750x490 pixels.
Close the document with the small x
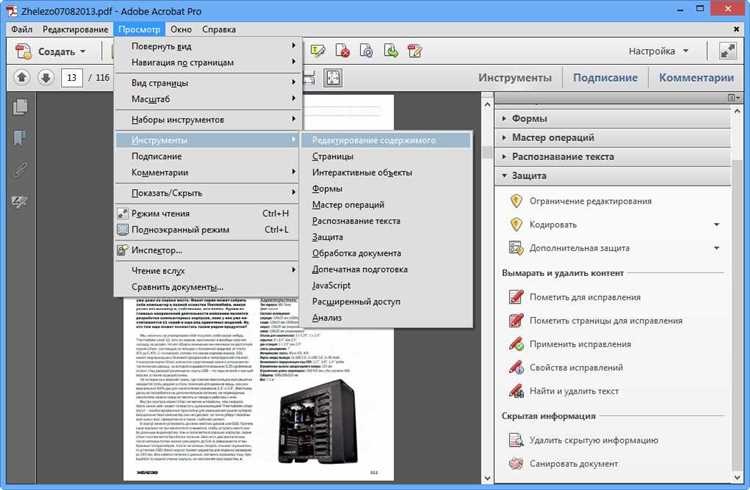point(737,29)
